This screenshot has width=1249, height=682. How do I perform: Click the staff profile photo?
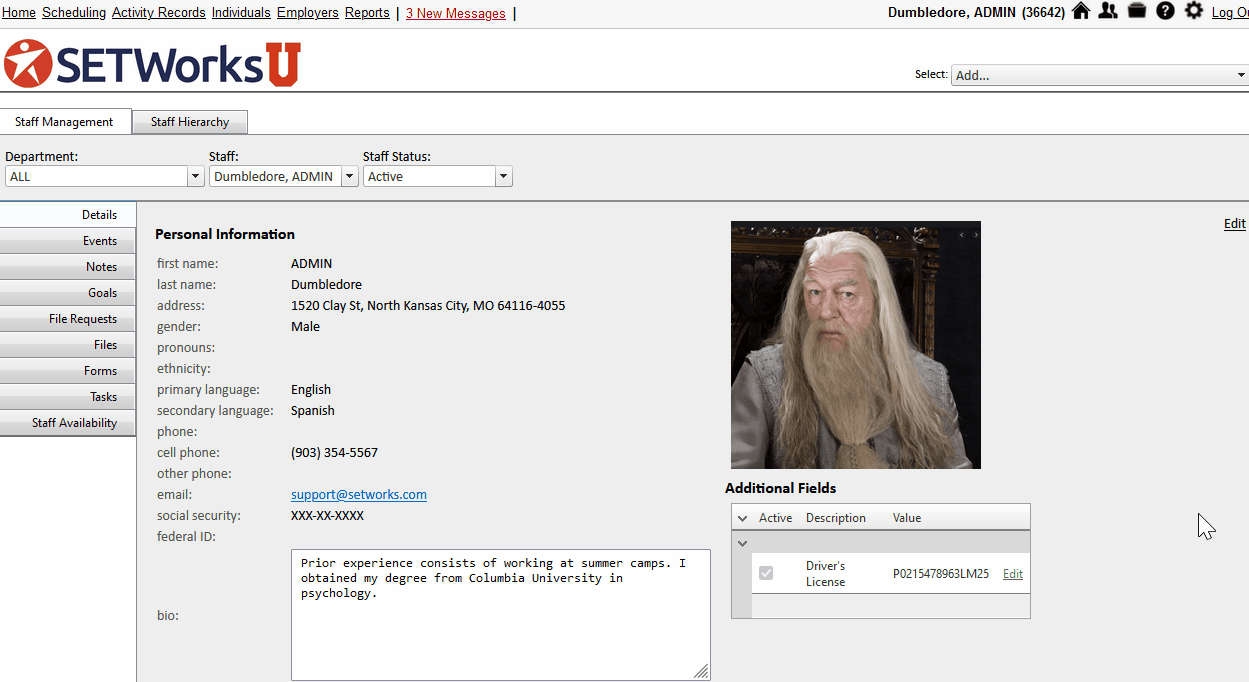(856, 345)
